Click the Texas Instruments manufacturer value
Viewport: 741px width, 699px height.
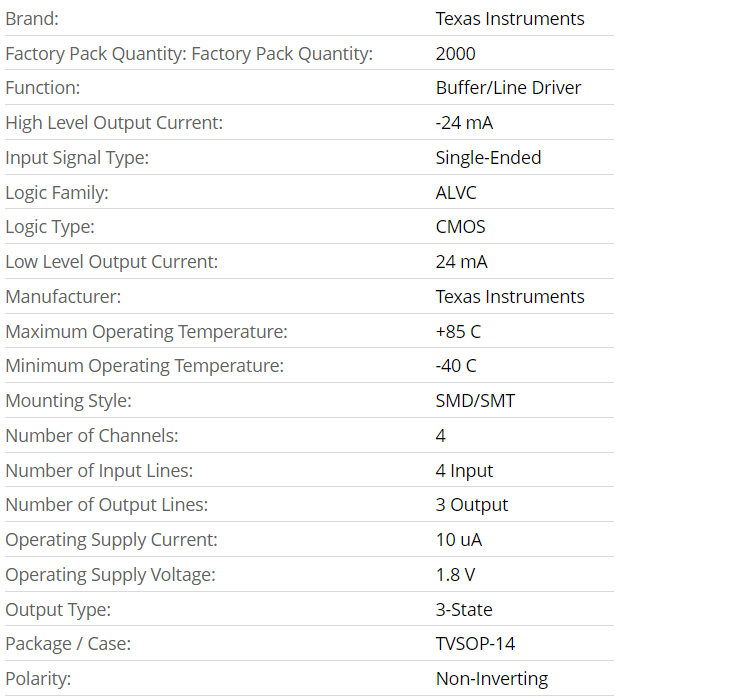point(510,297)
